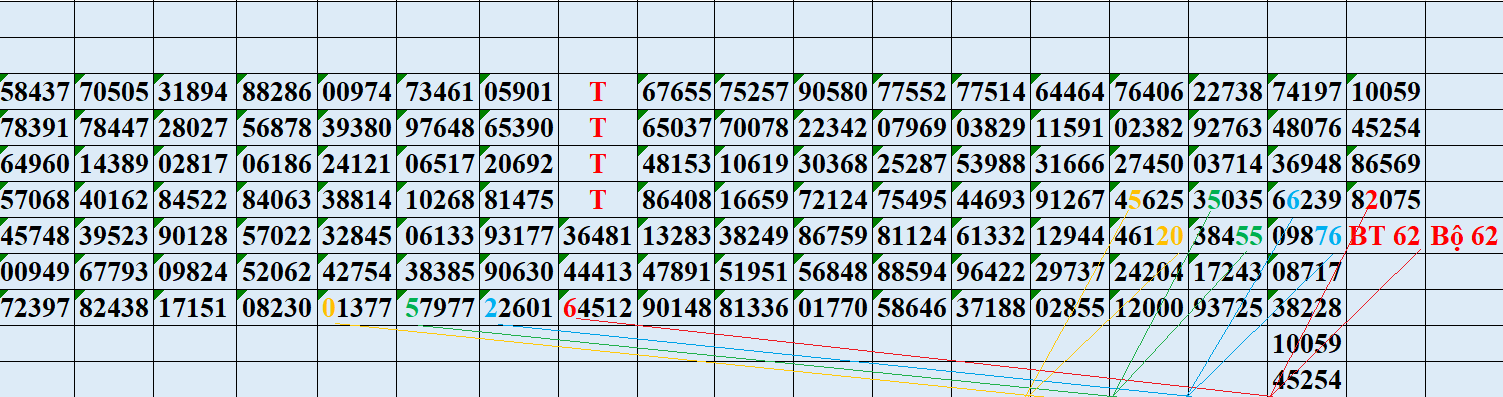Select the 44413 cell
Image resolution: width=1503 pixels, height=397 pixels.
597,271
